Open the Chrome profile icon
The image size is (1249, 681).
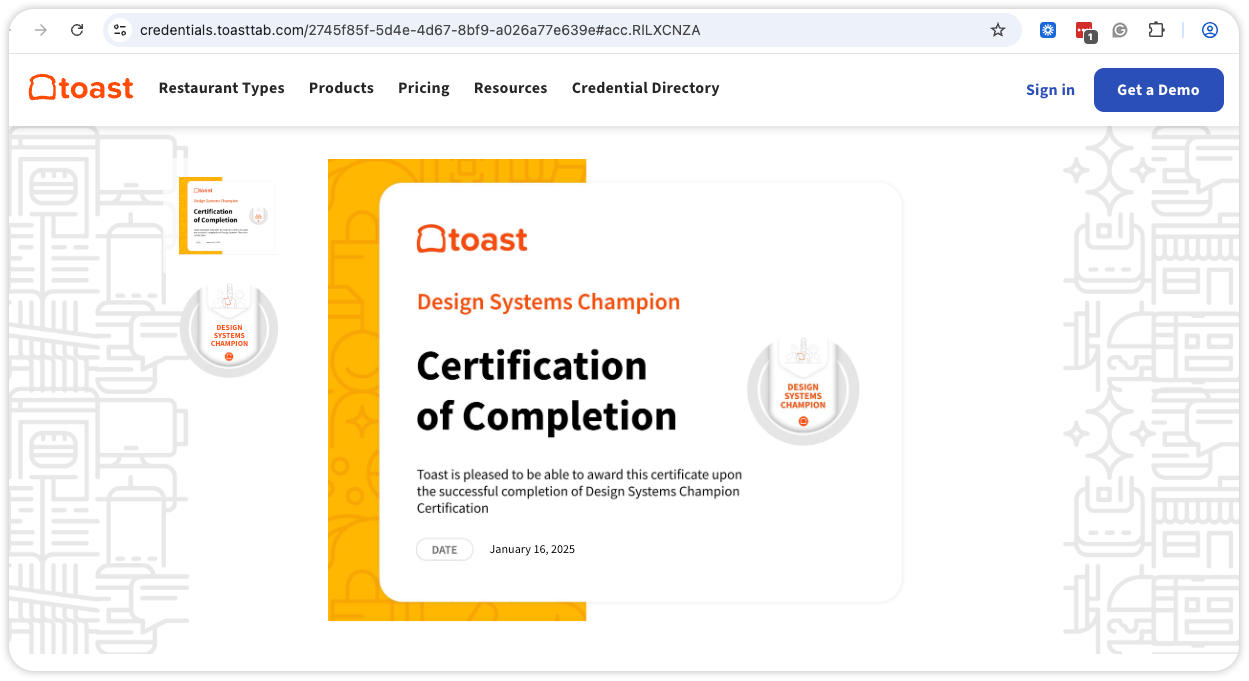tap(1210, 30)
